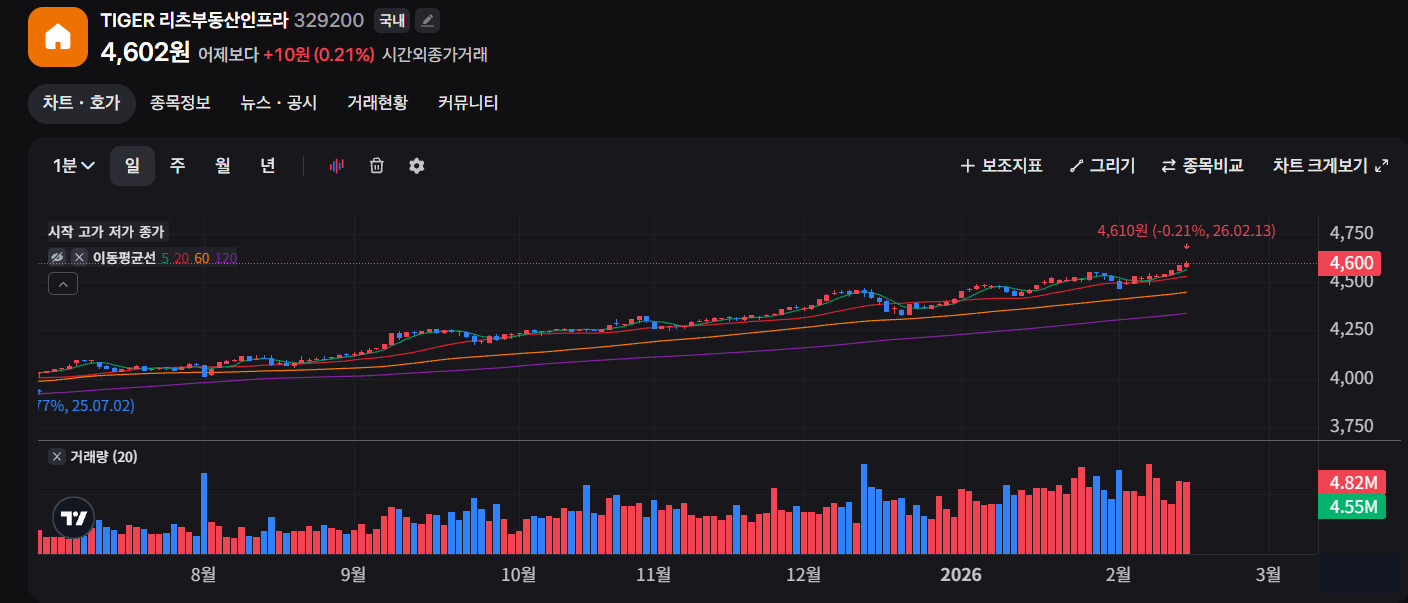Open the 1분 minute interval dropdown
The width and height of the screenshot is (1408, 603).
tap(73, 166)
